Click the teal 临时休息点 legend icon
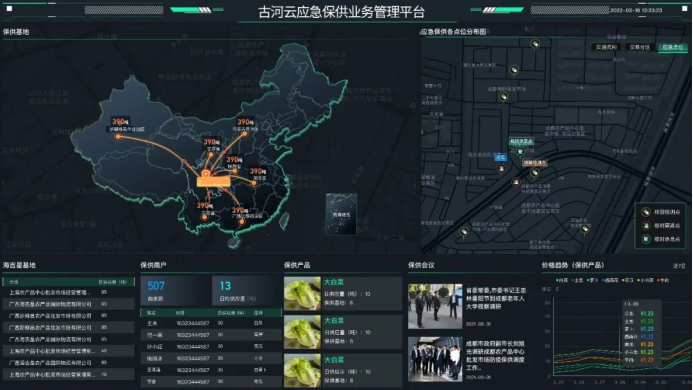This screenshot has width=693, height=390. [646, 239]
